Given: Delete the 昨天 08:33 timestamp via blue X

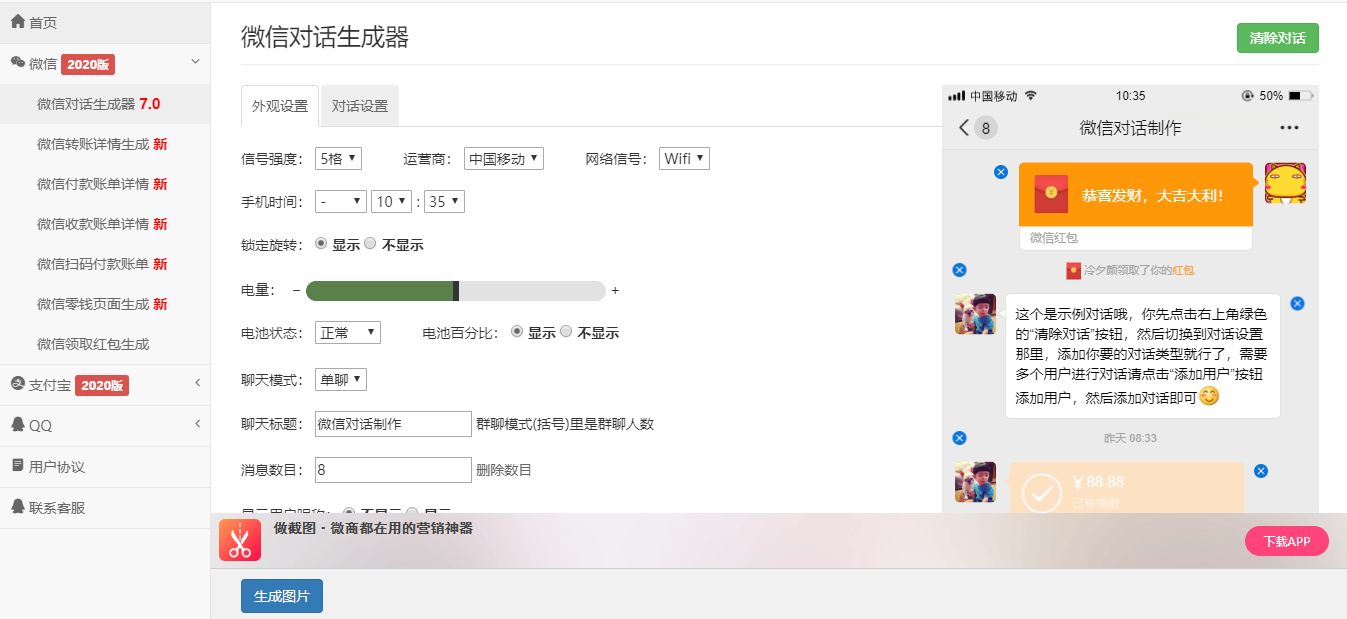Looking at the screenshot, I should pos(959,438).
